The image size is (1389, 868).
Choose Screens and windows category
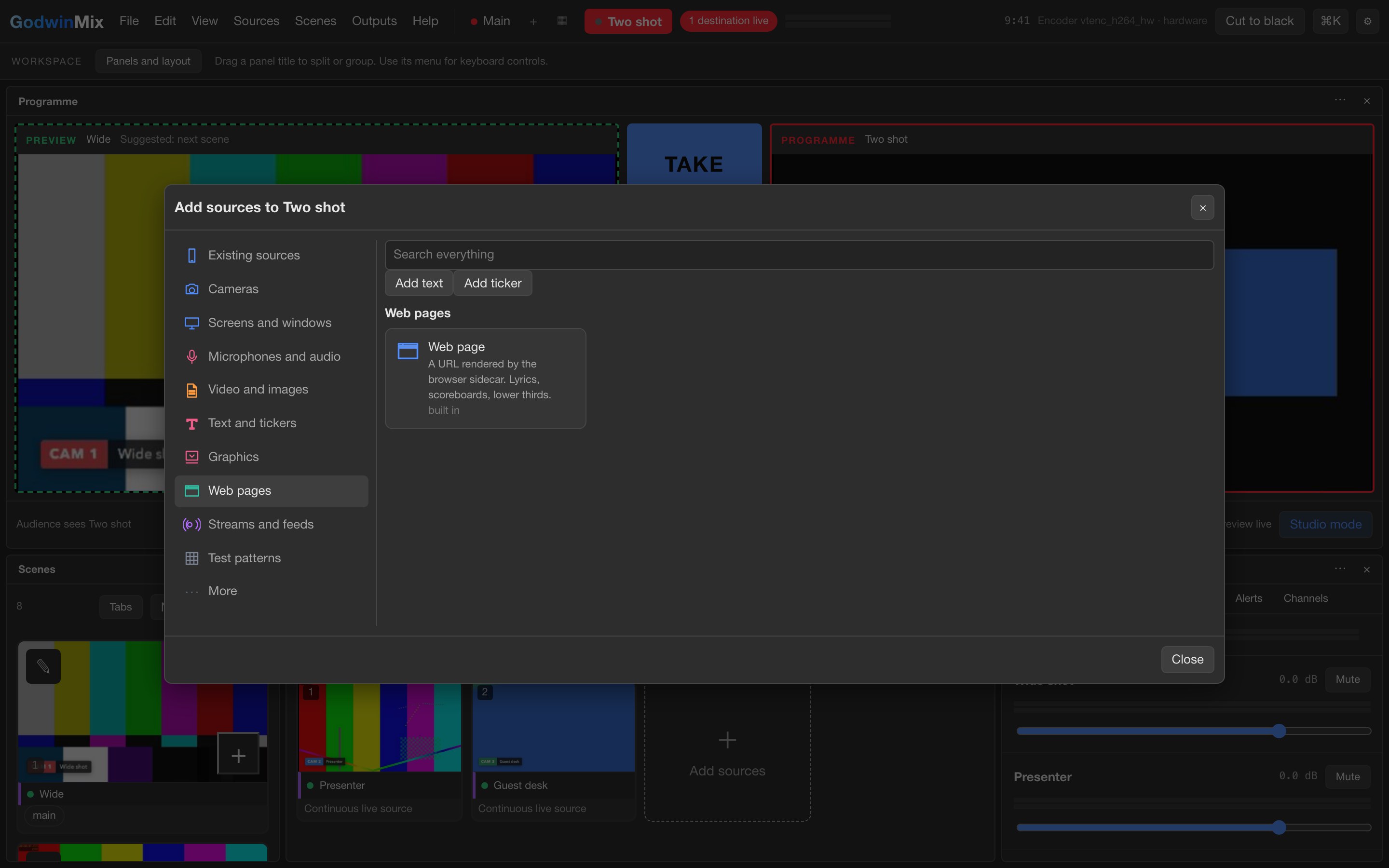271,323
